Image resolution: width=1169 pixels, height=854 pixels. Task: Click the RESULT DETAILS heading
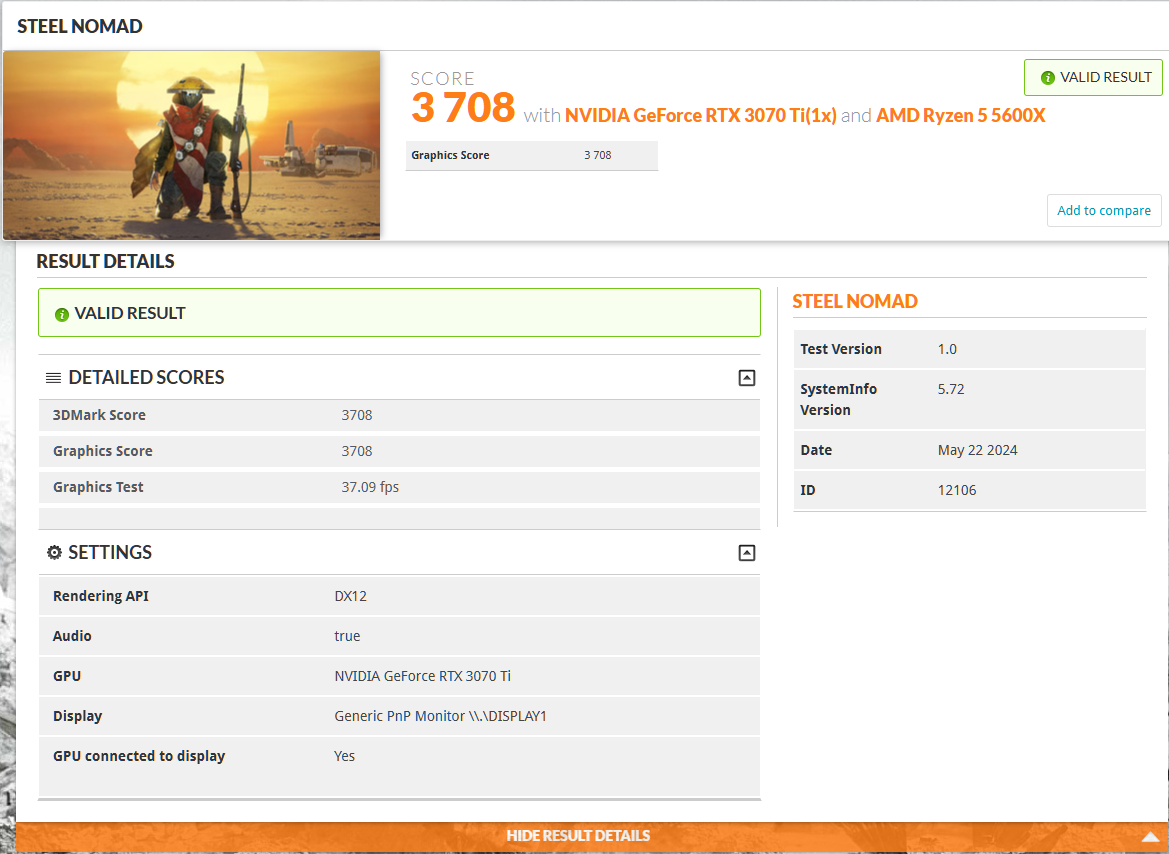point(105,261)
